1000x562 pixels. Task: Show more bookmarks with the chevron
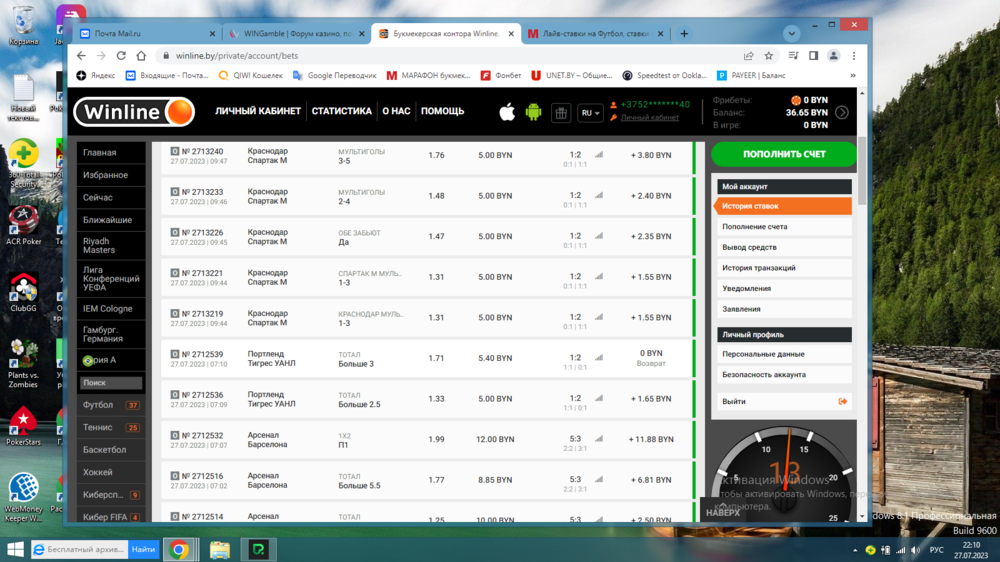852,75
